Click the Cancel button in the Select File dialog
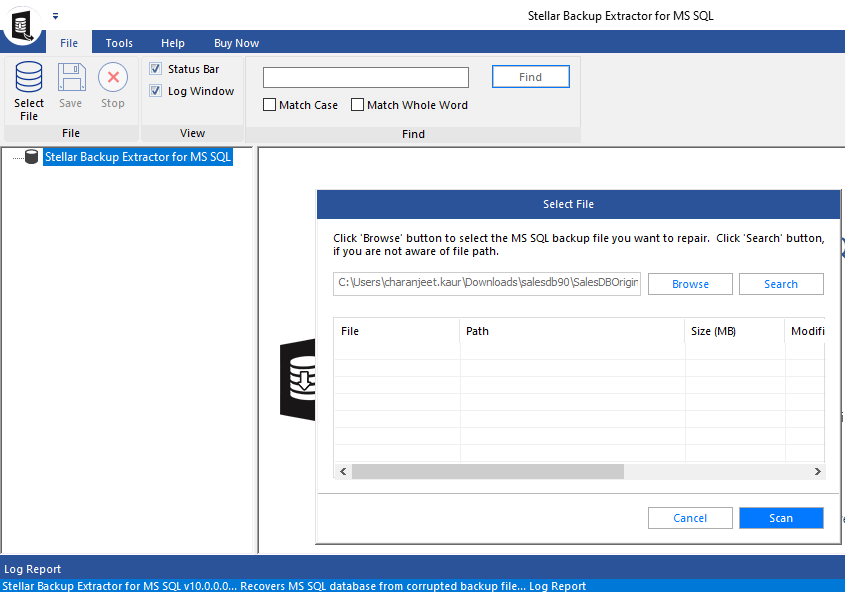Screen dimensions: 845x612 coord(690,518)
